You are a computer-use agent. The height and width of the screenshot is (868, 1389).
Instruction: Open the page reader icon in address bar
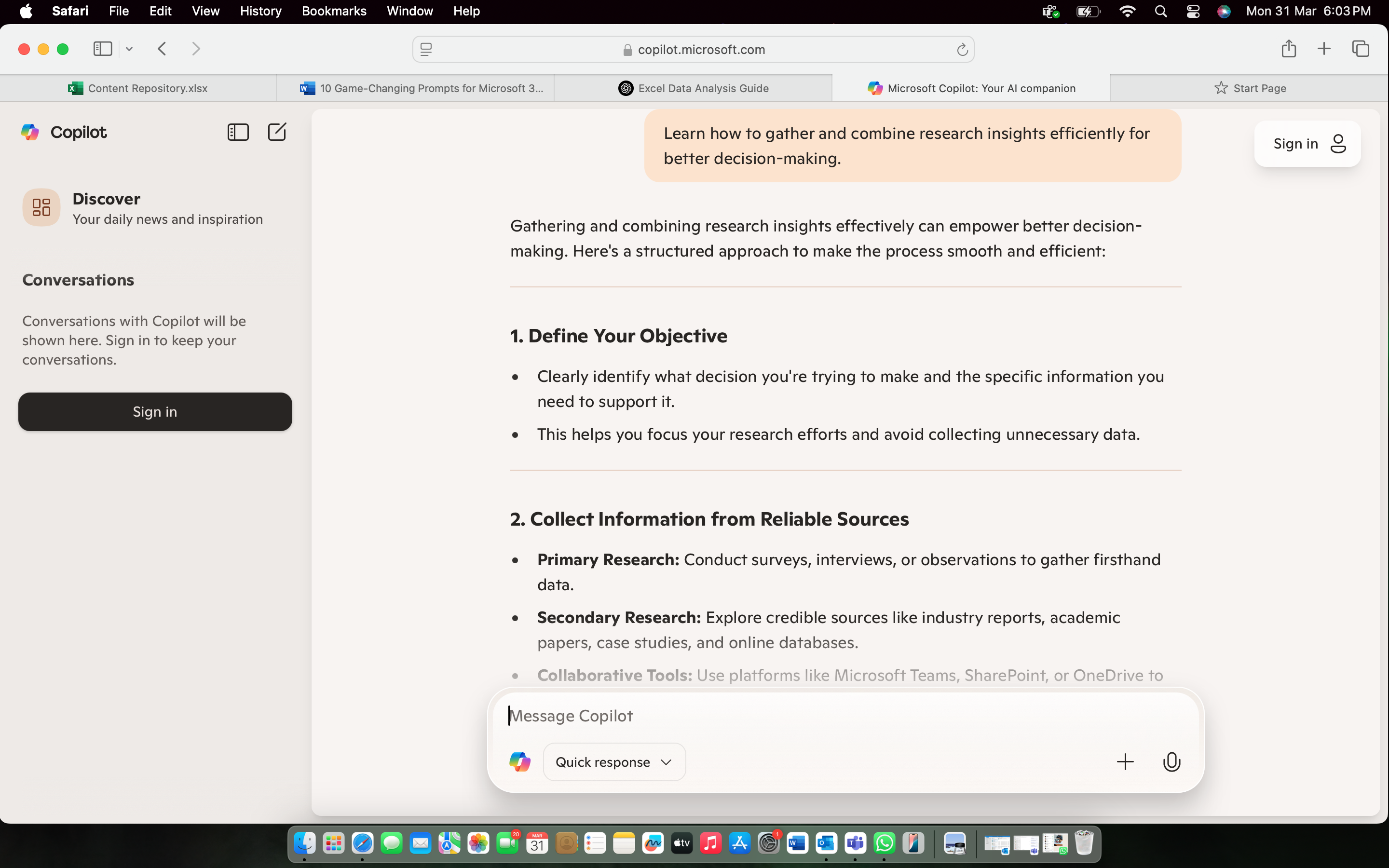point(426,49)
